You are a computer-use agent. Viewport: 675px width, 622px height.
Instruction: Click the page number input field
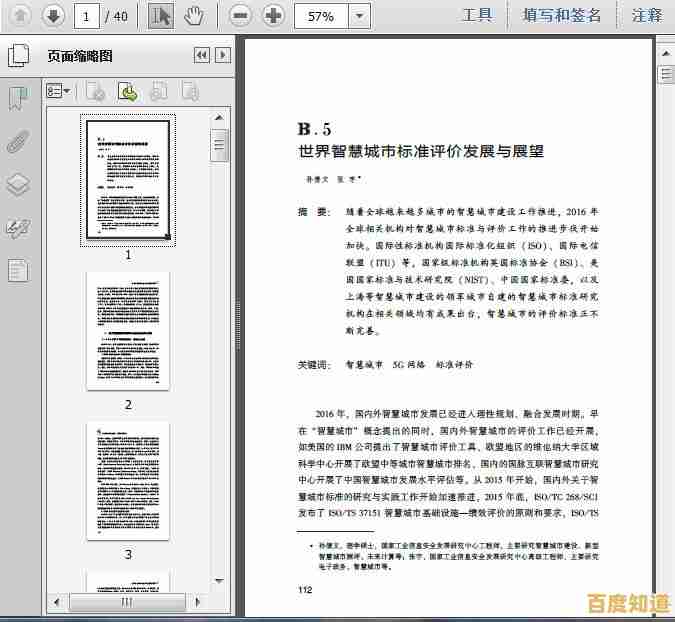point(87,16)
